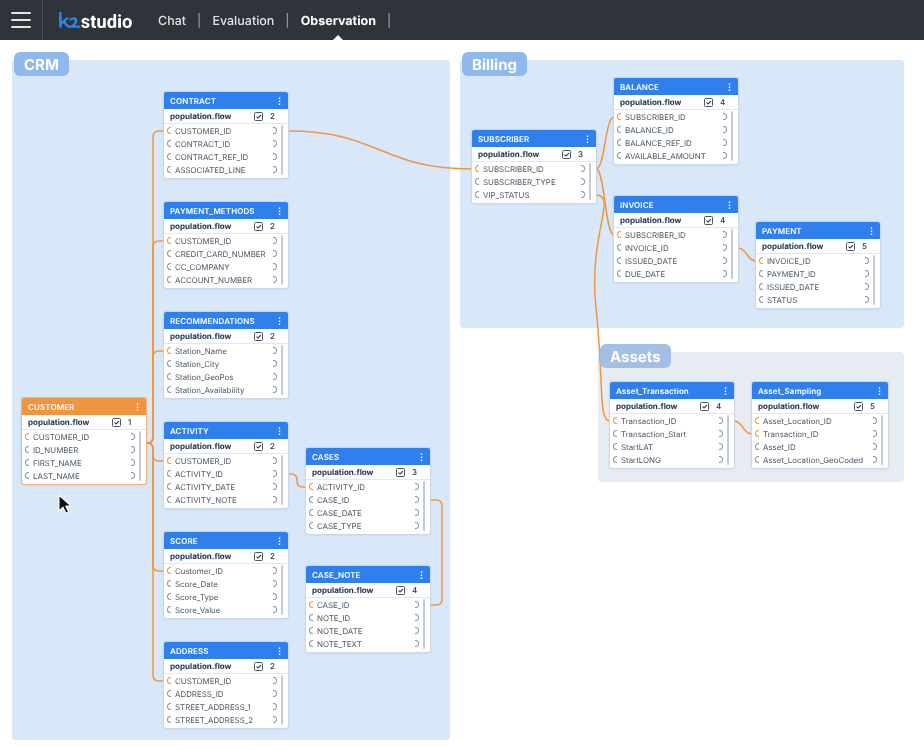The image size is (924, 750).
Task: Toggle PAYMENT_METHODS population.flow checkbox
Action: 258,226
